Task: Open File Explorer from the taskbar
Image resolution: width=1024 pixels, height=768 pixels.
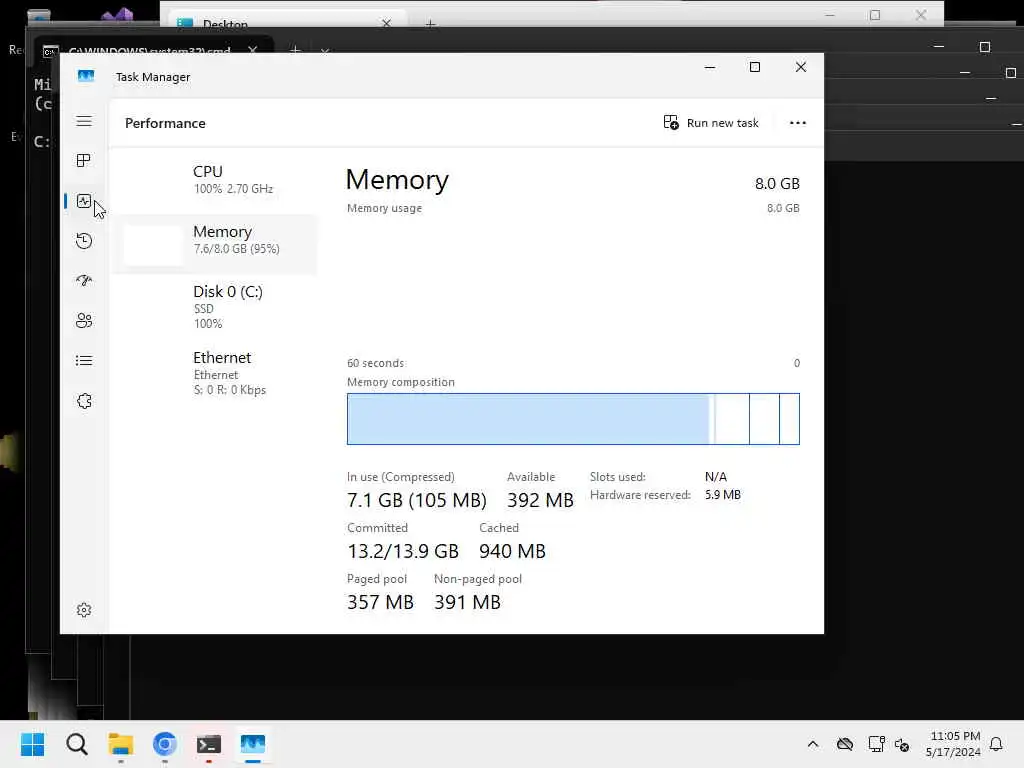Action: coord(121,744)
